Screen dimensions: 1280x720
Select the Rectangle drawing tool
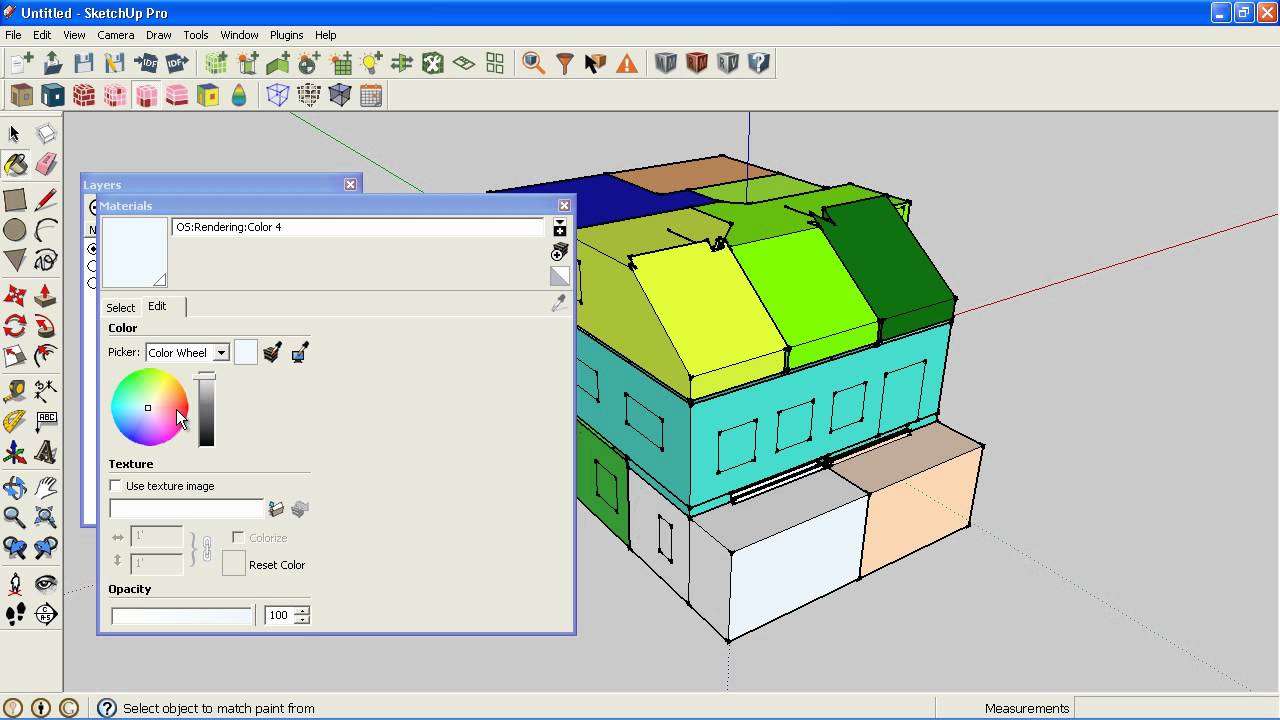click(x=15, y=200)
